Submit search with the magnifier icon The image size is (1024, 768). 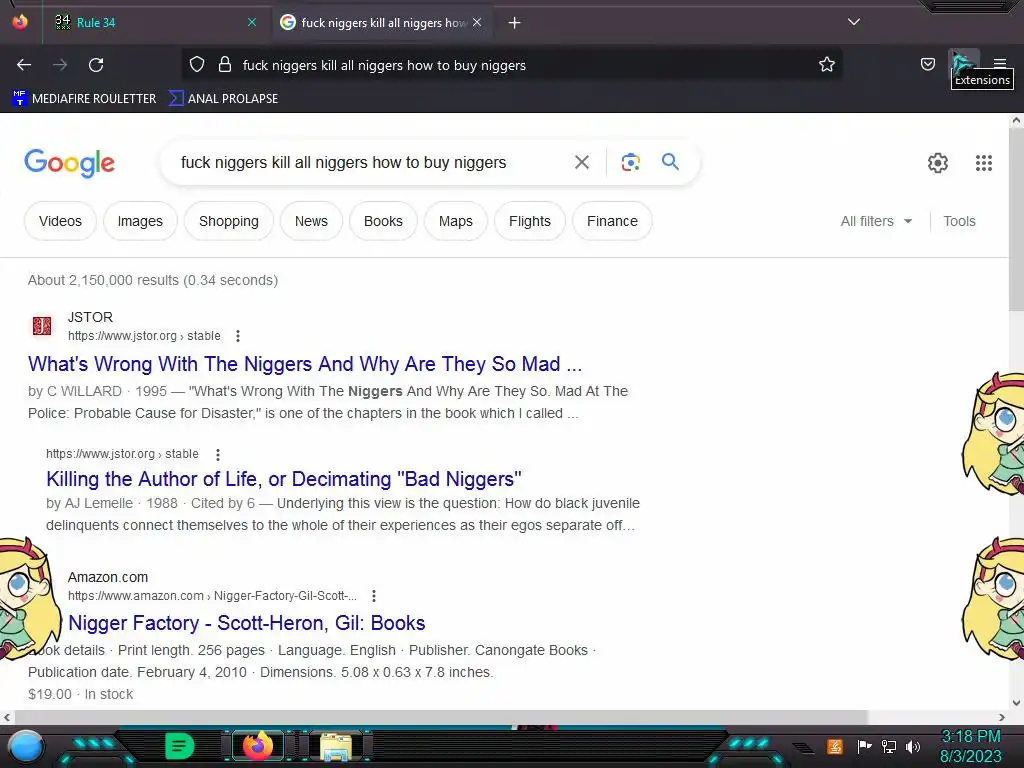pyautogui.click(x=670, y=161)
